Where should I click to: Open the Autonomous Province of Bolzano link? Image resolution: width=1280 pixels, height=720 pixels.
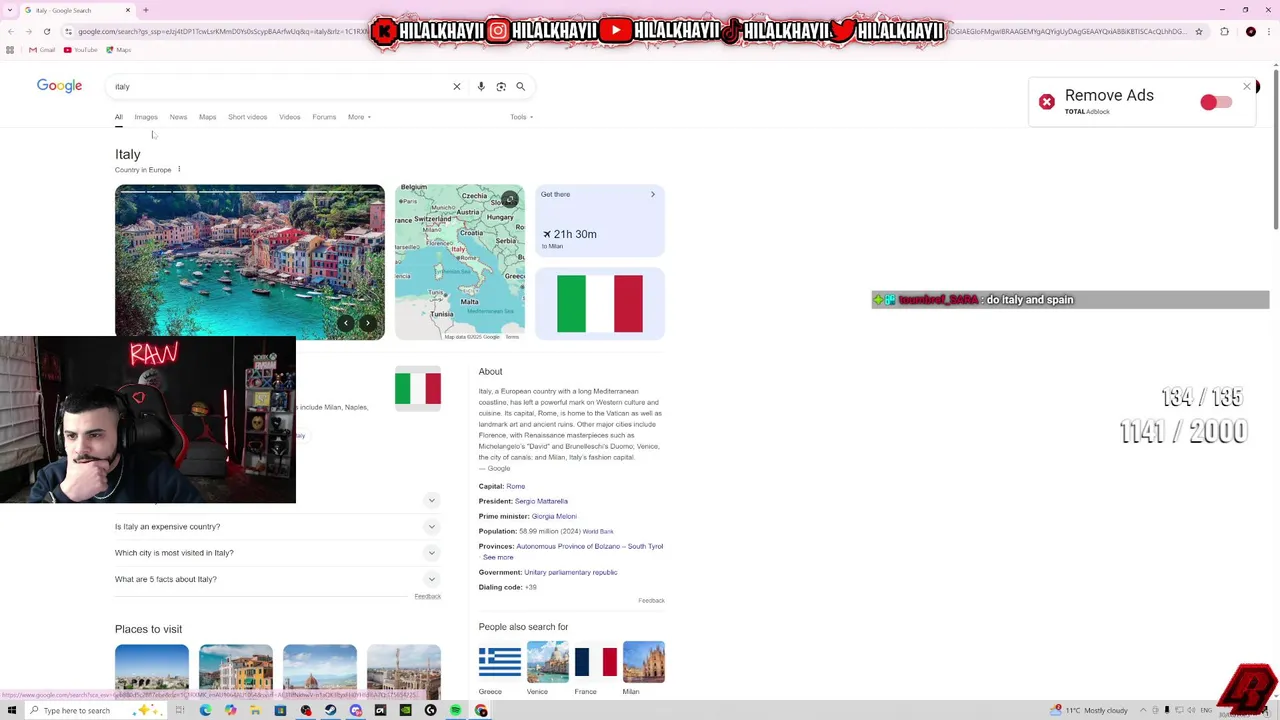(x=589, y=546)
